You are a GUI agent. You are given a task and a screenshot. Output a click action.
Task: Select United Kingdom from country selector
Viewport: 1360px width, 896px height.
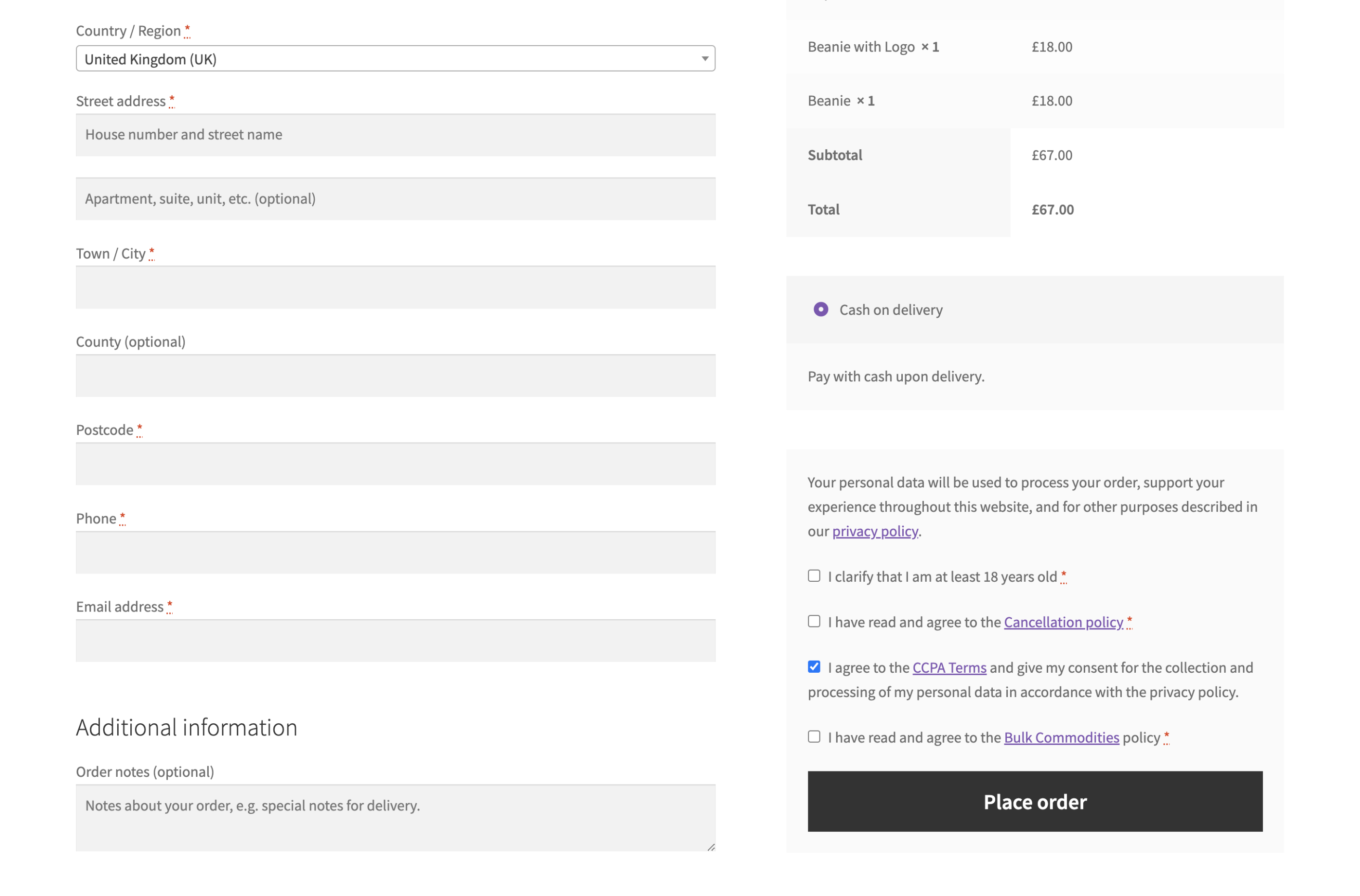click(395, 58)
